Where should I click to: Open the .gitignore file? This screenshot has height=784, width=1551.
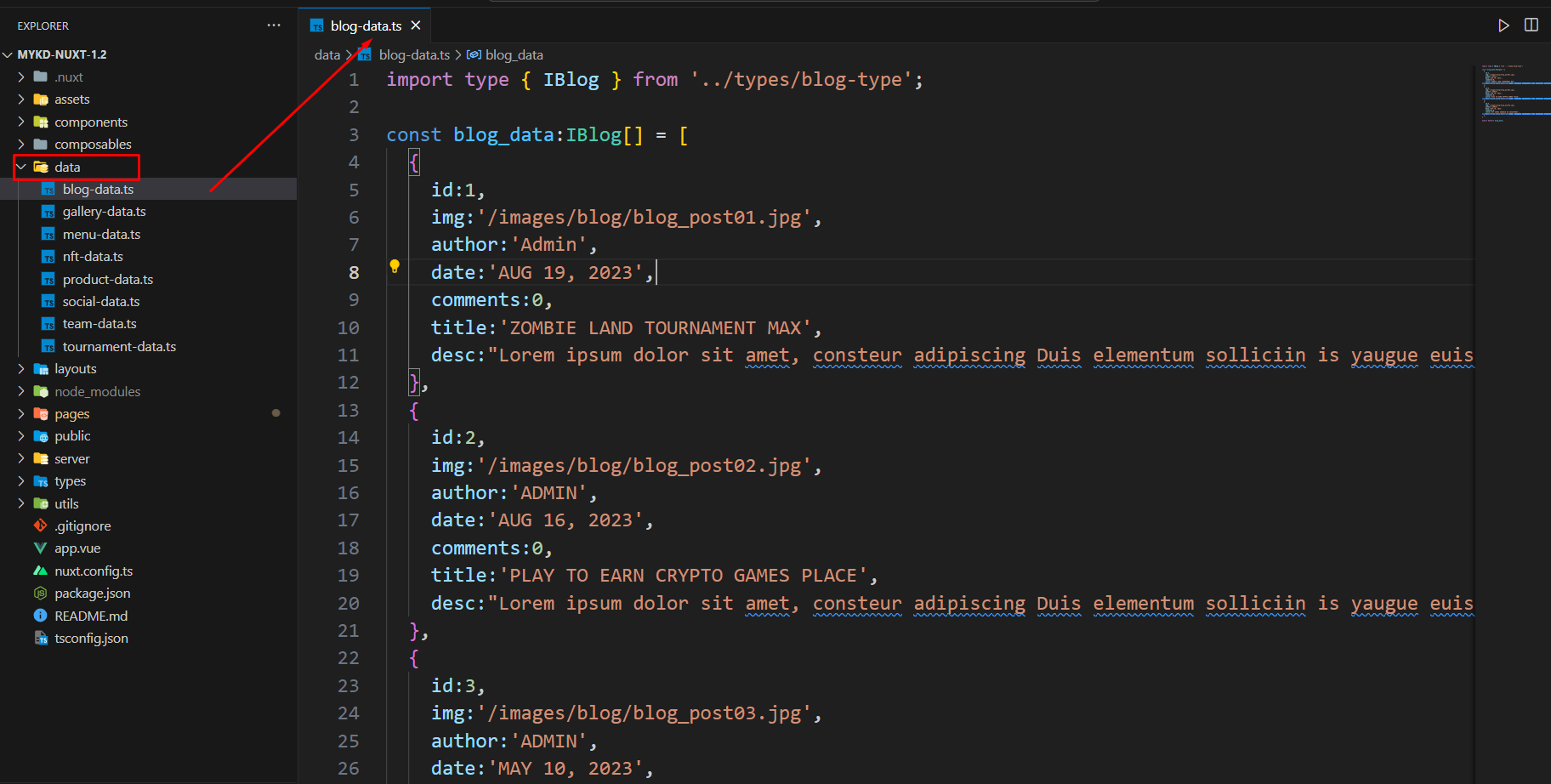82,526
